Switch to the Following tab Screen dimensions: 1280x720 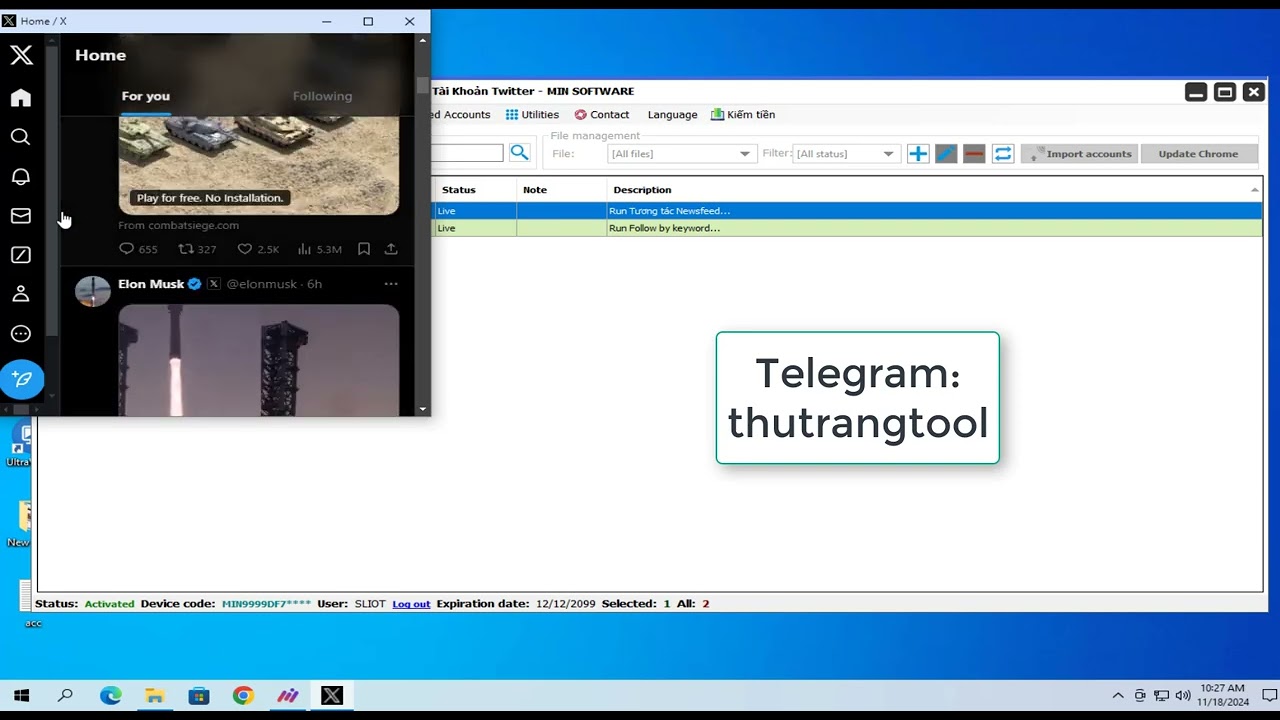[x=322, y=96]
